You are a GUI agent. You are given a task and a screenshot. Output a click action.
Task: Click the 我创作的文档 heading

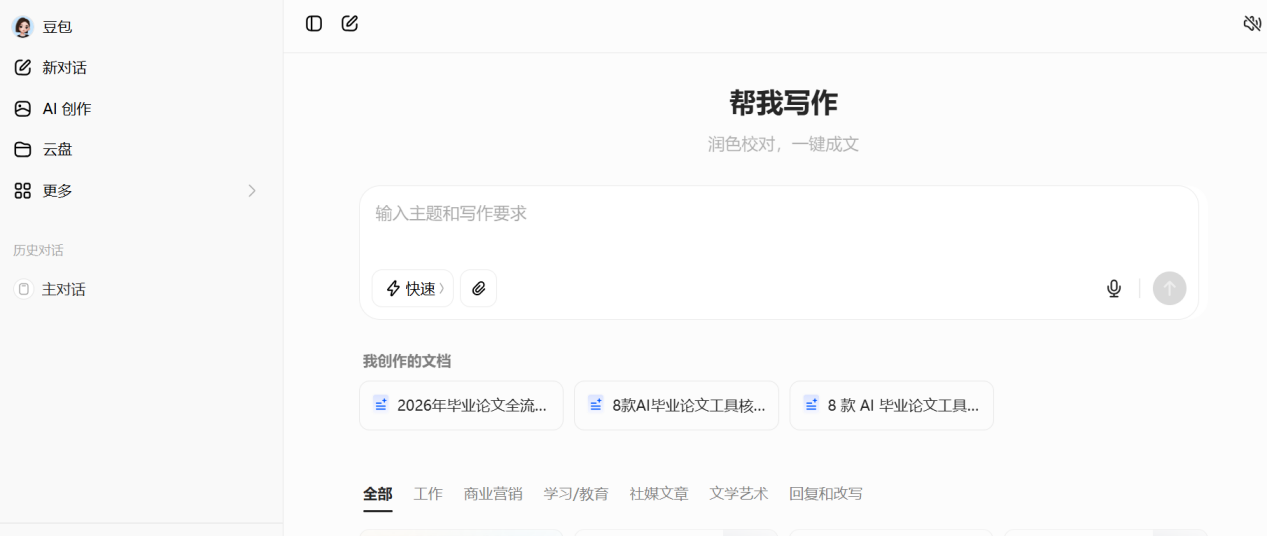coord(407,361)
